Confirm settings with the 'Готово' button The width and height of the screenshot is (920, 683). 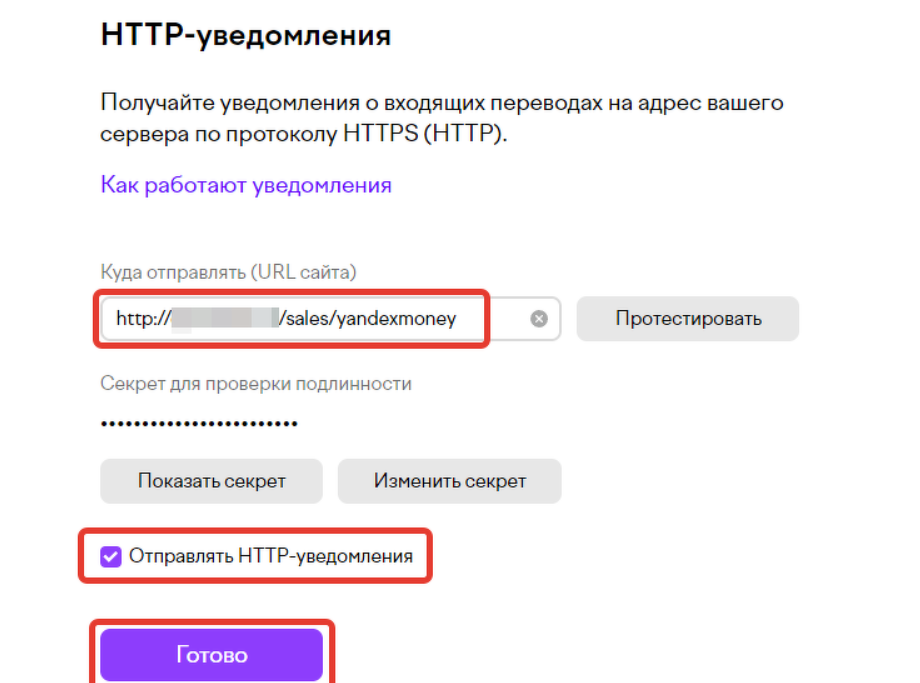pos(211,655)
